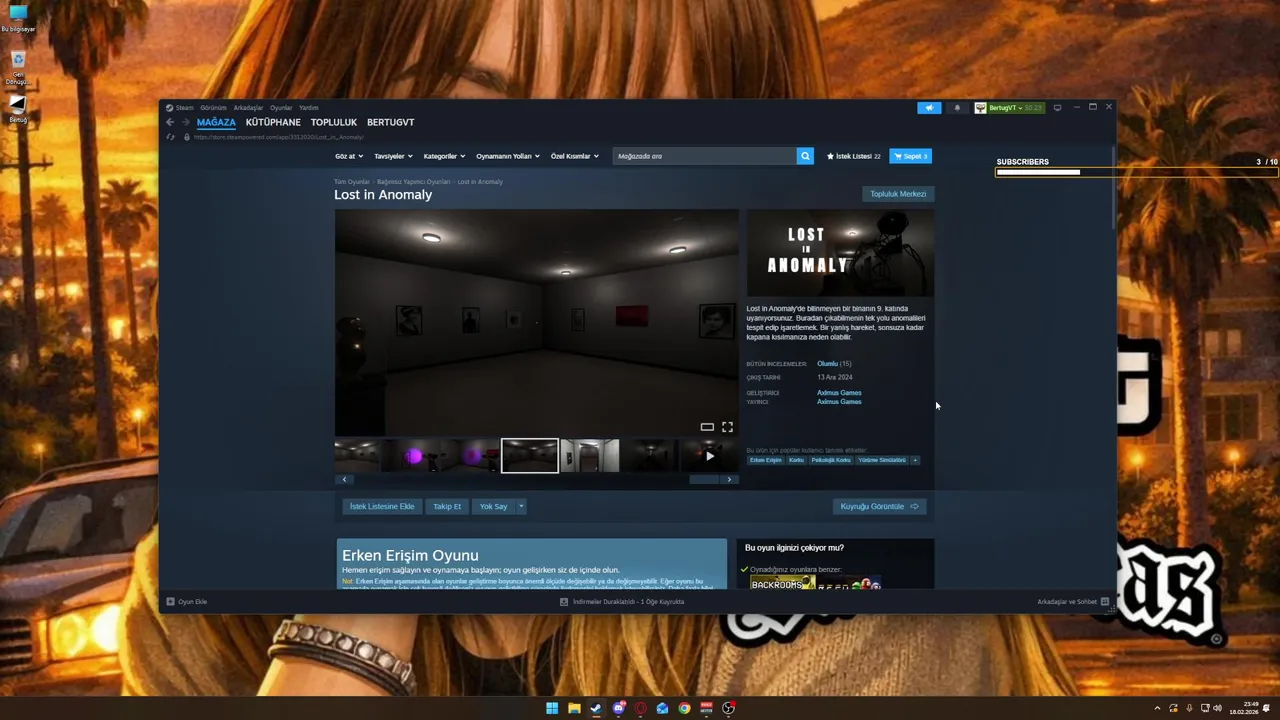Screen dimensions: 1280x720
Task: Expand the Göz at dropdown
Action: click(x=347, y=156)
